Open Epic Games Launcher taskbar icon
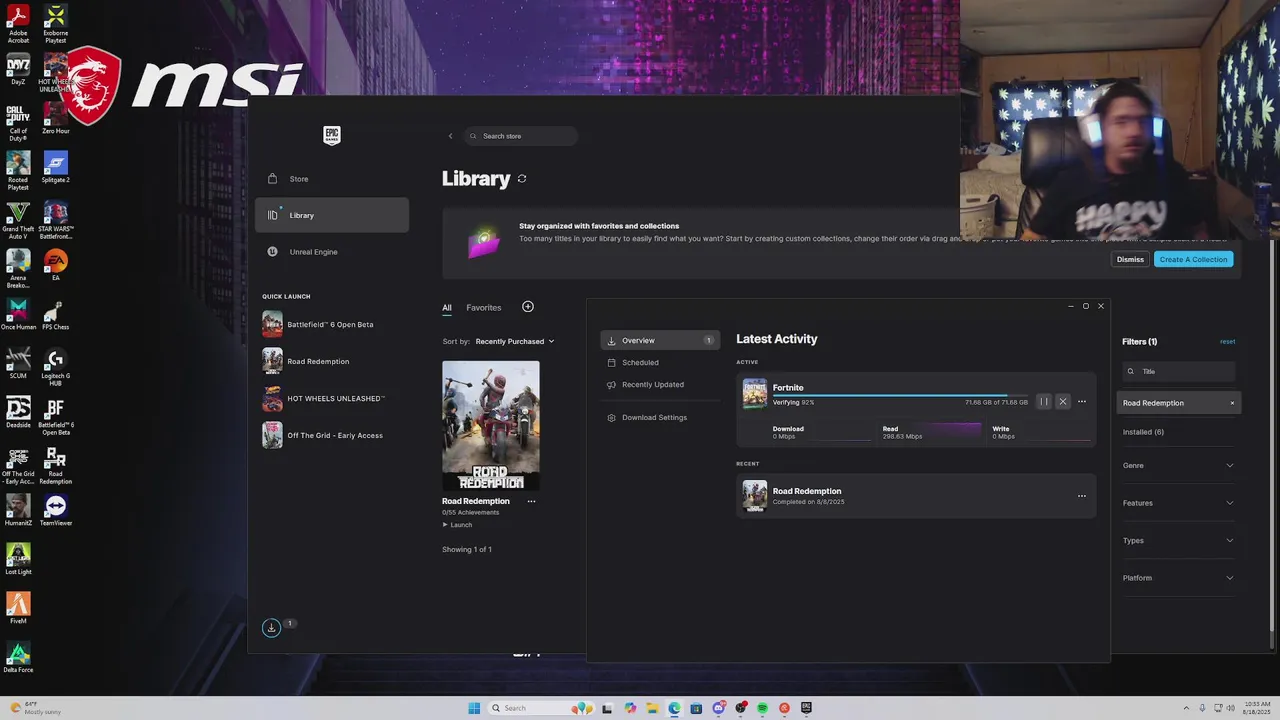 click(806, 708)
